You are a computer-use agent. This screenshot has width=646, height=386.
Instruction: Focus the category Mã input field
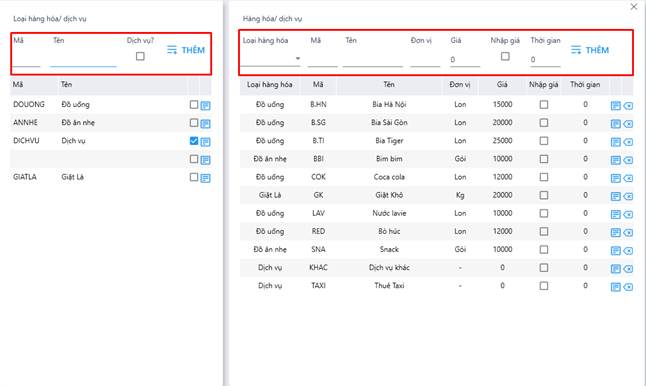[x=26, y=59]
